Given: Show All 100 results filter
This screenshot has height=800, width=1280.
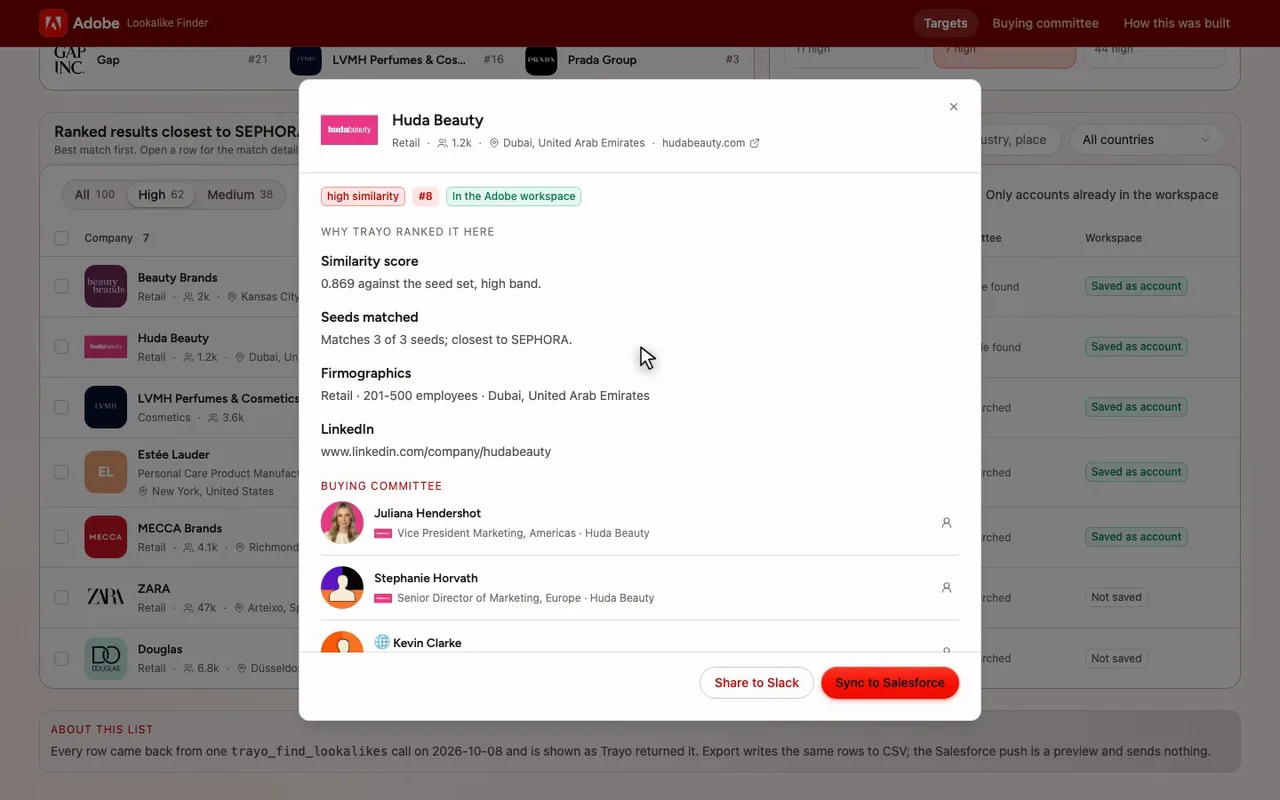Looking at the screenshot, I should click(x=95, y=195).
